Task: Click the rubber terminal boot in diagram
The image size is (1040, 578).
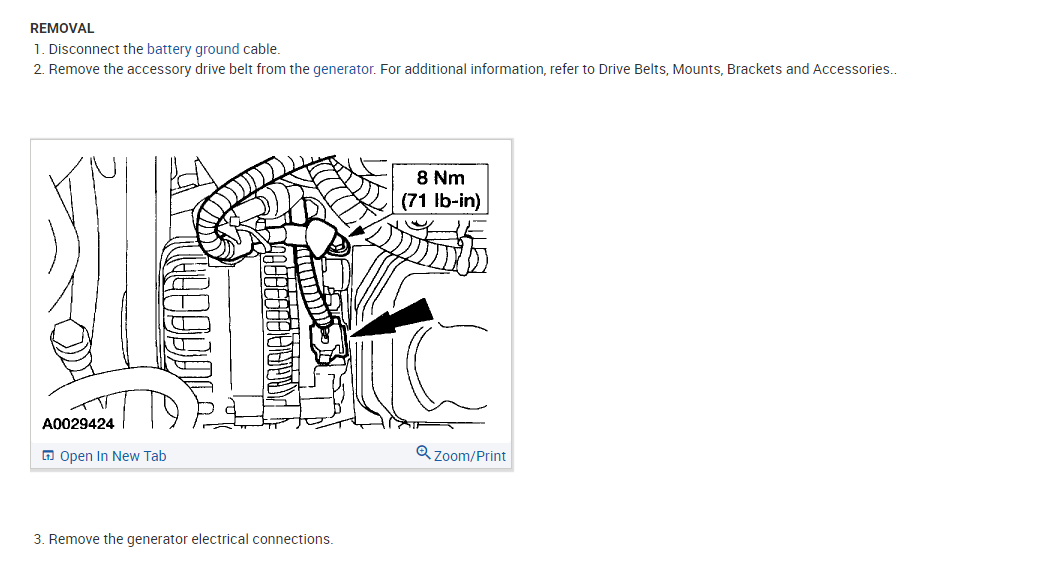Action: 318,236
